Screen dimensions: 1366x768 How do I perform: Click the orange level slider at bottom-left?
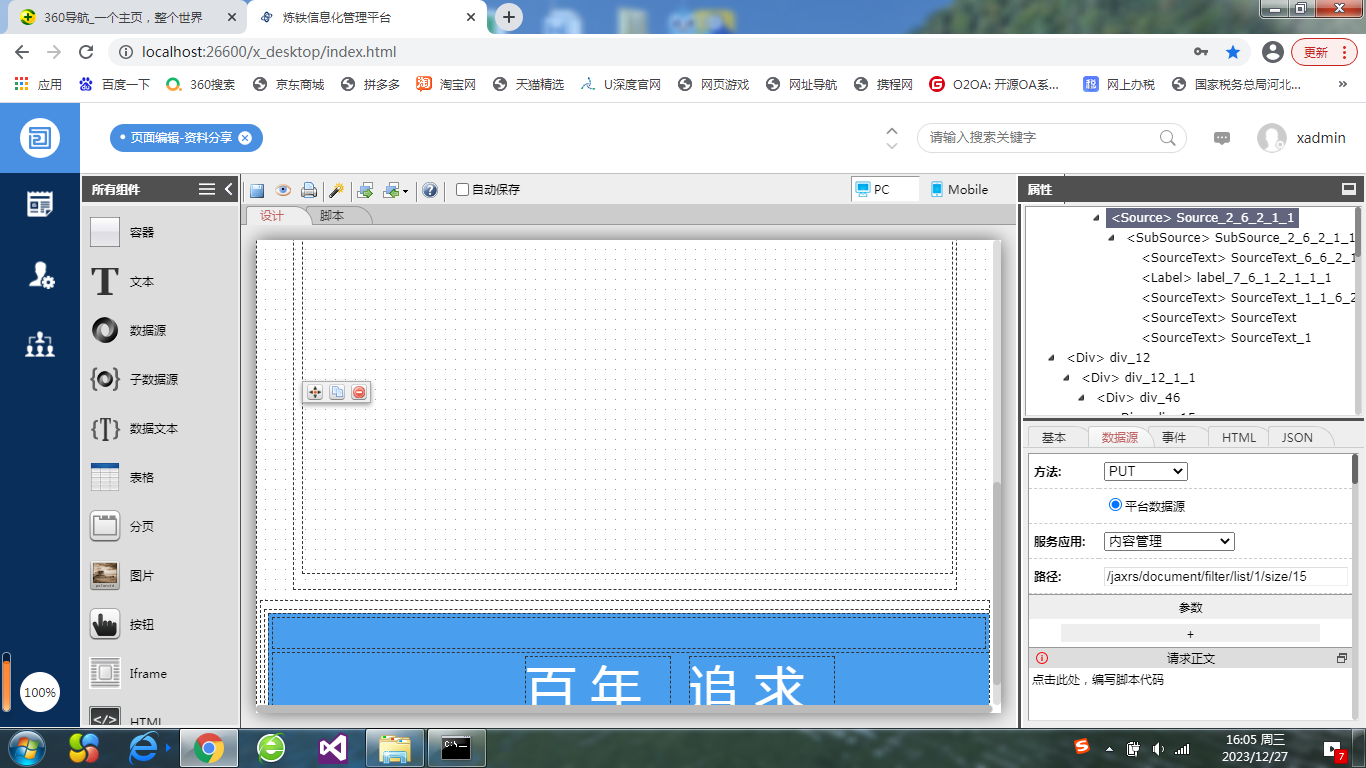pyautogui.click(x=6, y=682)
